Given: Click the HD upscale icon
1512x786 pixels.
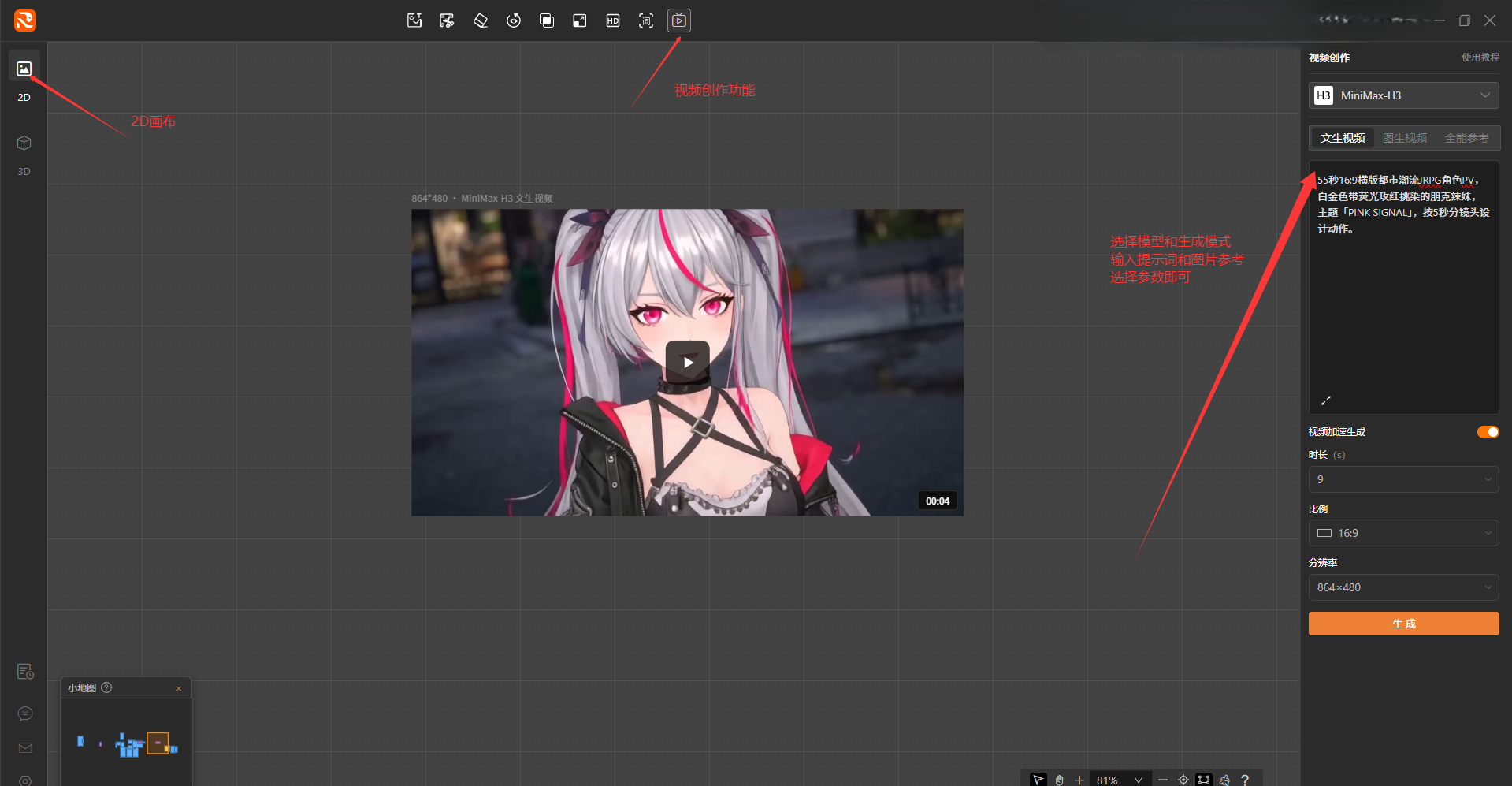Looking at the screenshot, I should pos(613,20).
